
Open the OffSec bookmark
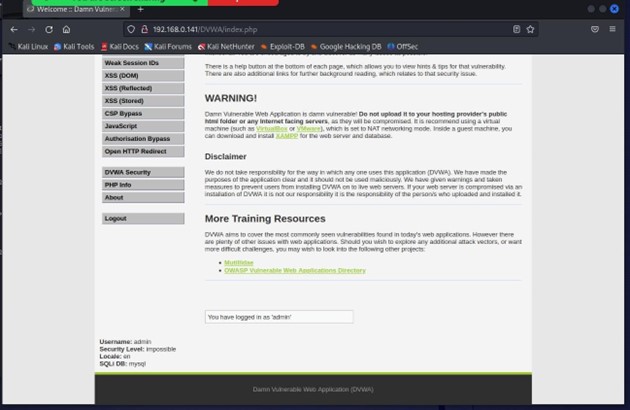click(x=403, y=47)
